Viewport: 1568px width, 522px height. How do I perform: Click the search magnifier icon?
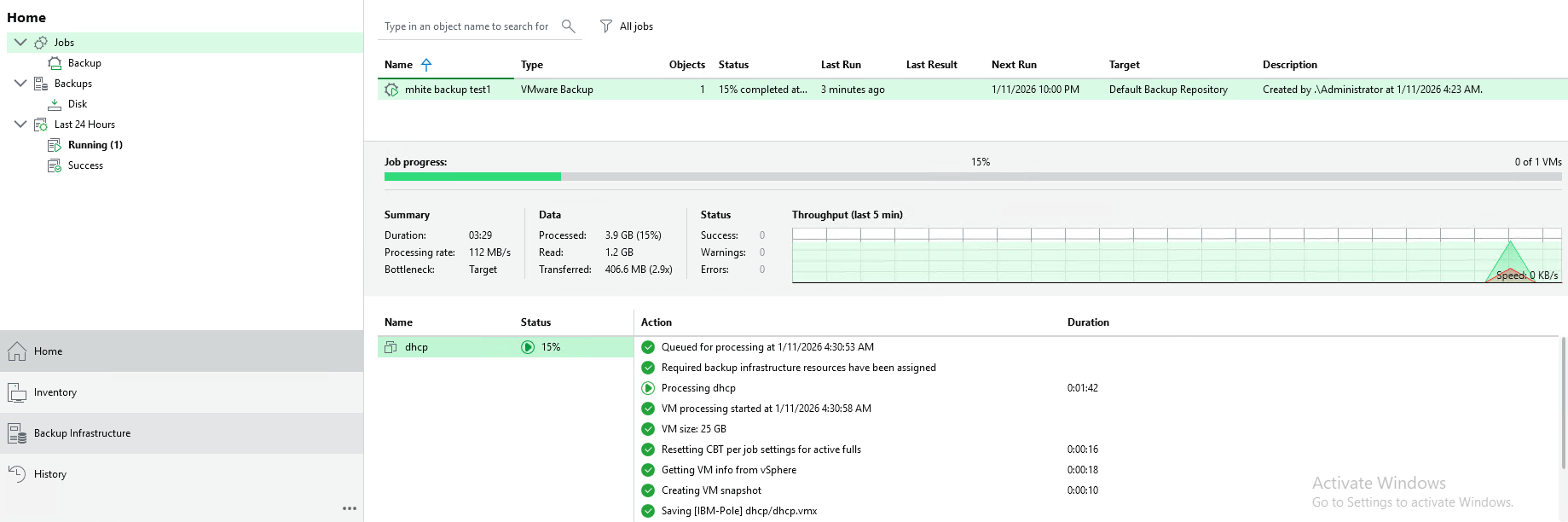(569, 26)
